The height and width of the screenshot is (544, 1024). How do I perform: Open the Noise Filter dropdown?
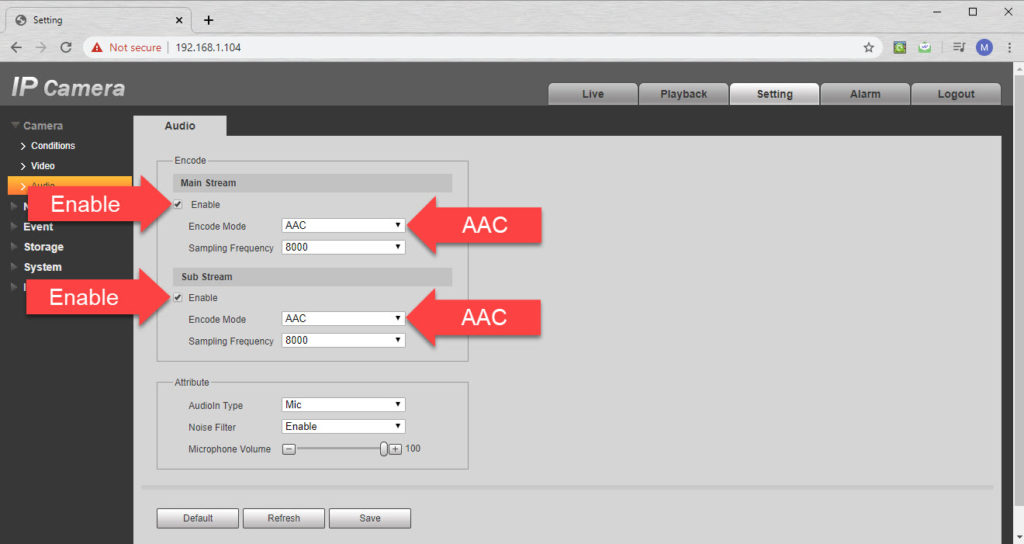(343, 426)
